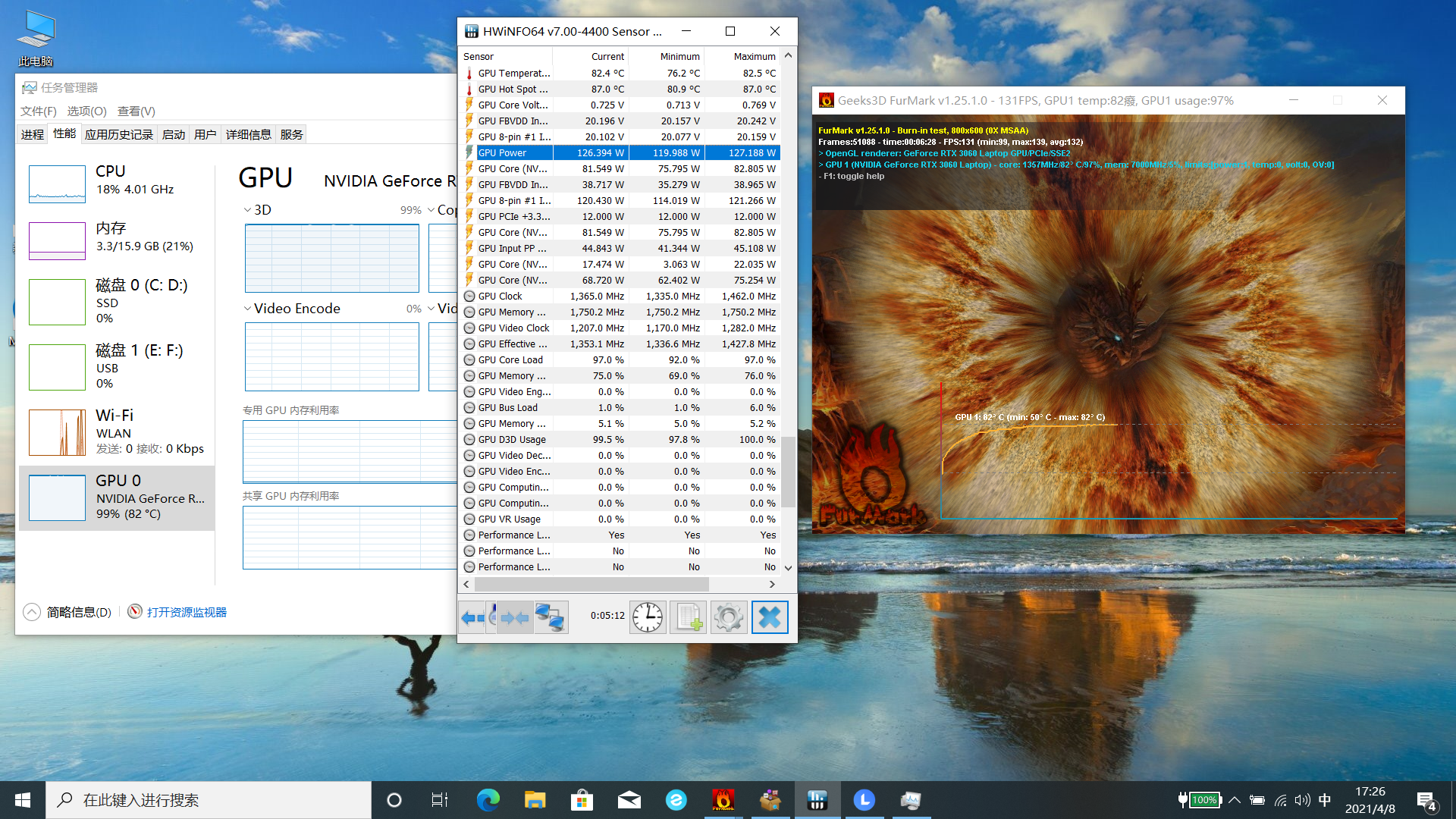Open HWiNFO sensor settings gear
Screen dimensions: 1456x819
click(729, 617)
